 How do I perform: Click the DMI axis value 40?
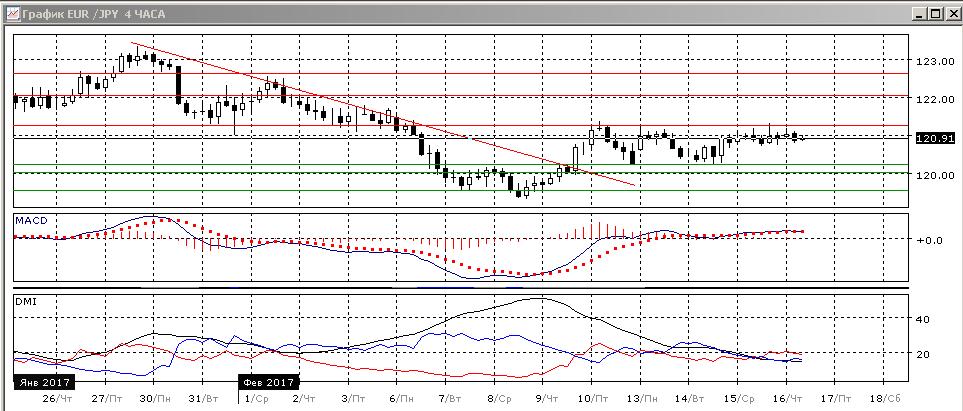click(923, 319)
